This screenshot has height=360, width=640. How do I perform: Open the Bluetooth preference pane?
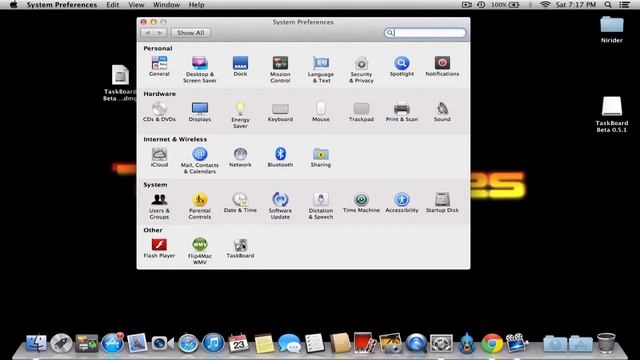280,157
